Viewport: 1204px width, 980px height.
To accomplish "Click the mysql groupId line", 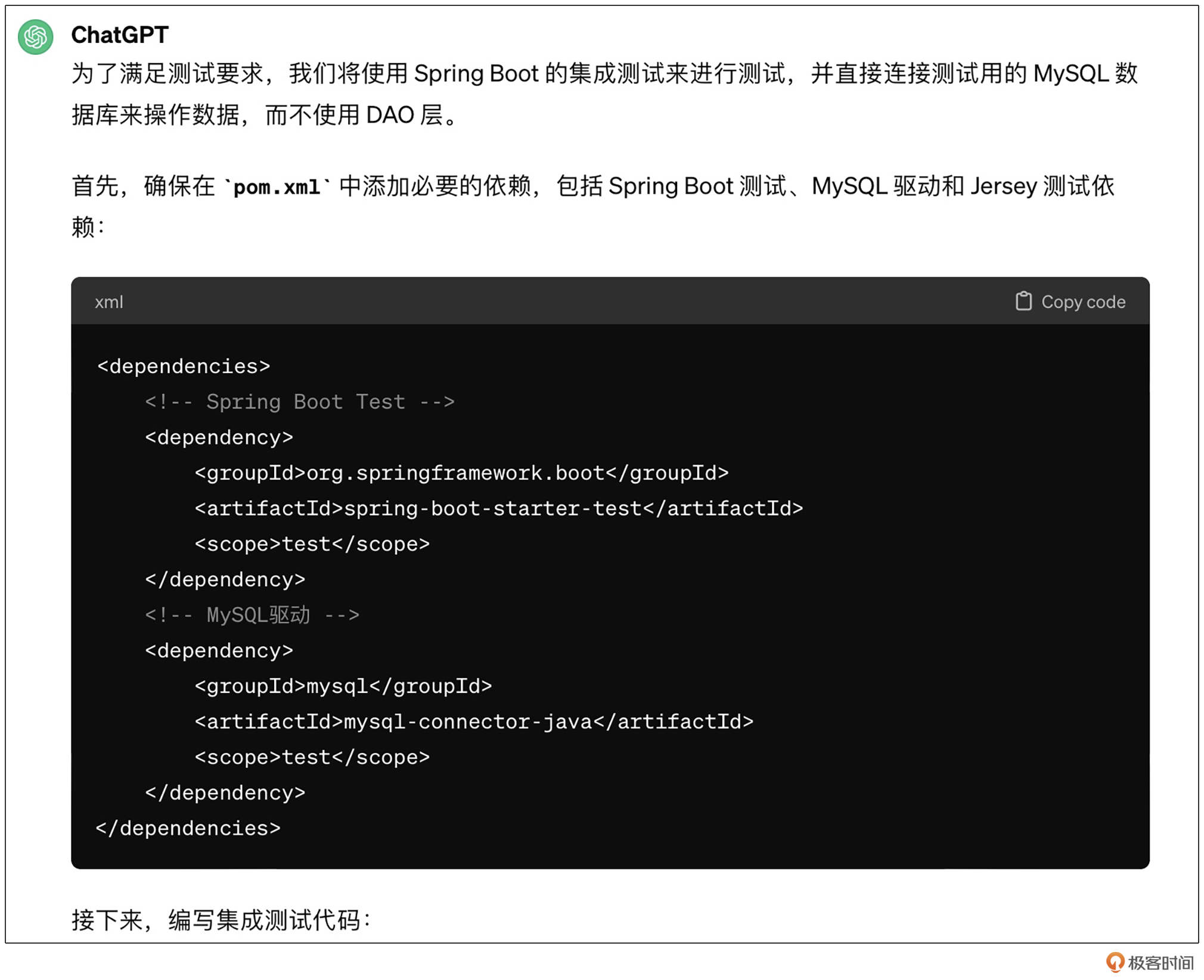I will coord(343,686).
